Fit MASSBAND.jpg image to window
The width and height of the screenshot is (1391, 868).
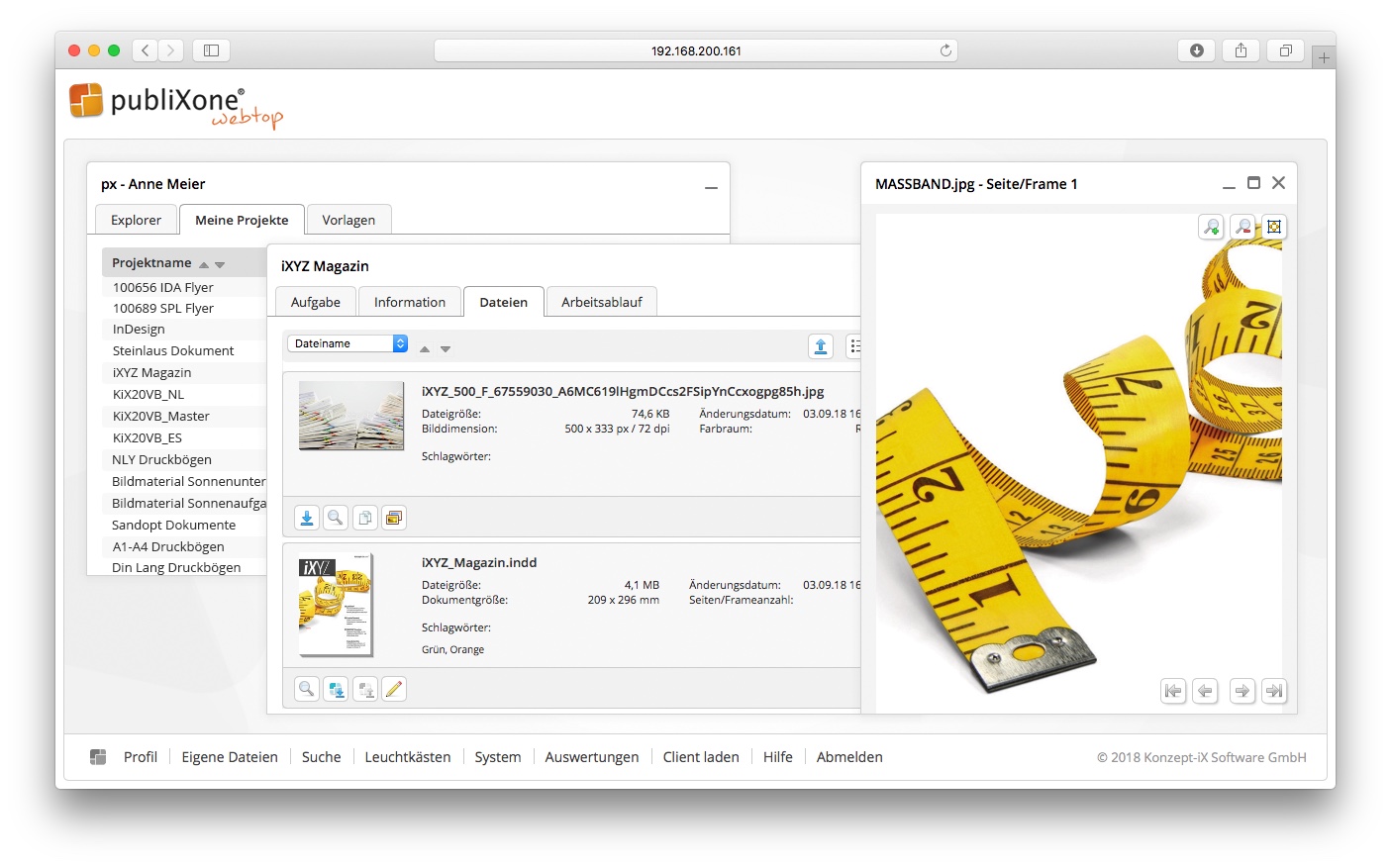coord(1274,227)
